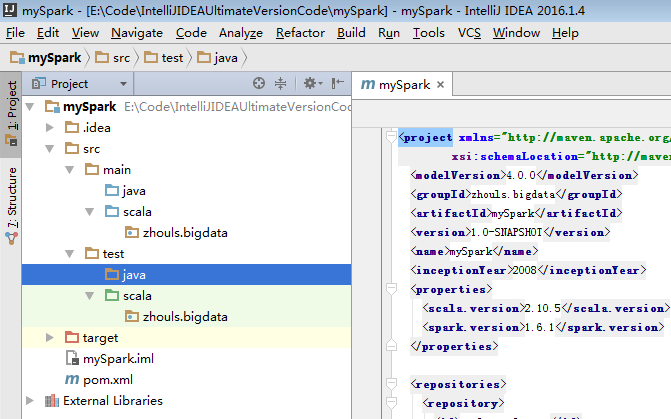671x419 pixels.
Task: Open the Help menu
Action: [565, 33]
